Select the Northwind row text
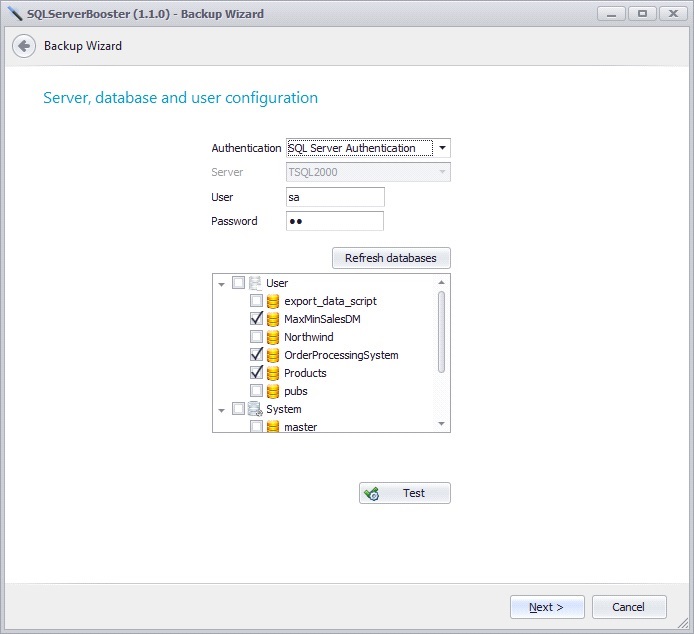 tap(308, 337)
